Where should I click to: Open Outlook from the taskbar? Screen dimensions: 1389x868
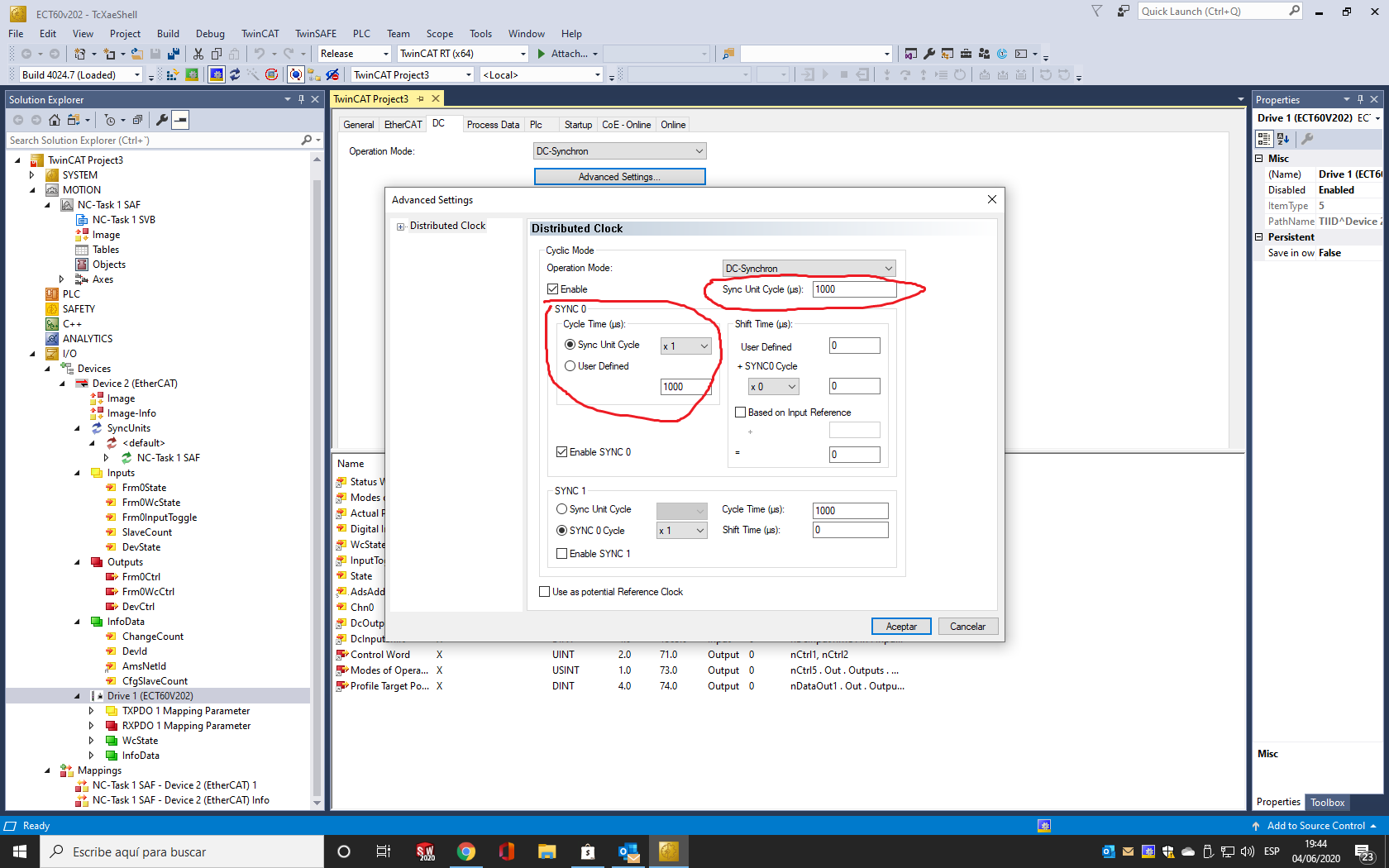pyautogui.click(x=628, y=851)
